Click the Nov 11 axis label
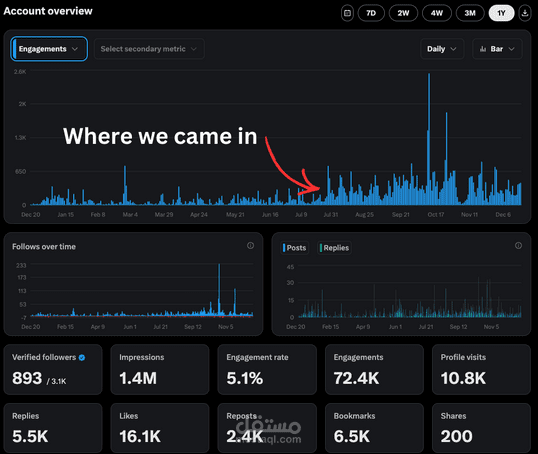The width and height of the screenshot is (538, 454). [469, 214]
